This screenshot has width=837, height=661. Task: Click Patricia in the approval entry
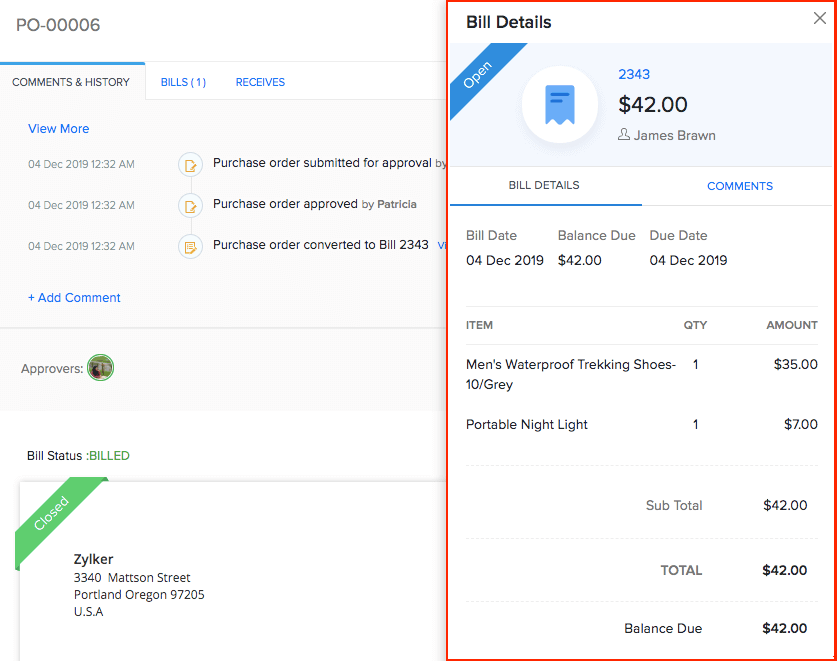(397, 205)
